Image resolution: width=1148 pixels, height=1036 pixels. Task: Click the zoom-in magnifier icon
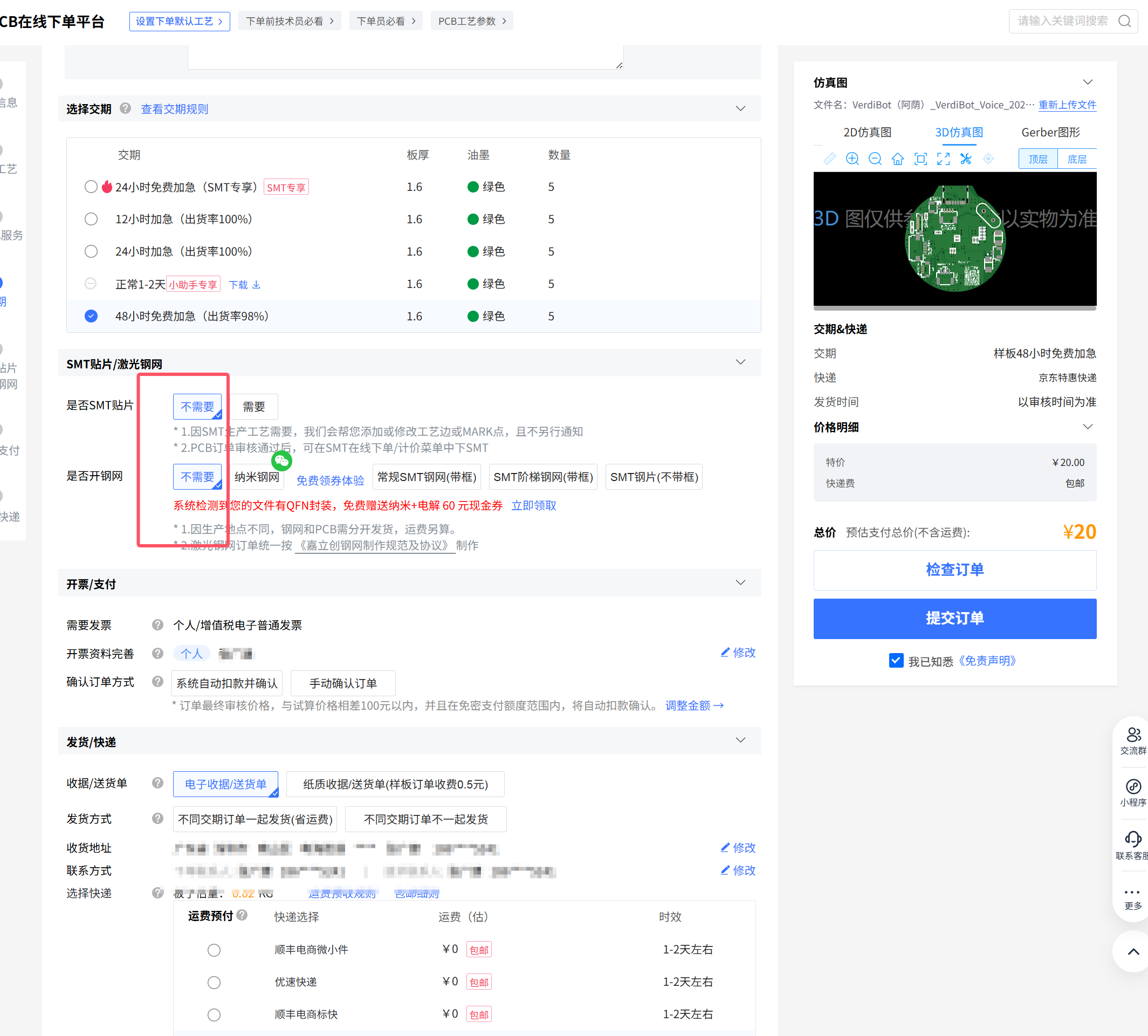pyautogui.click(x=852, y=159)
